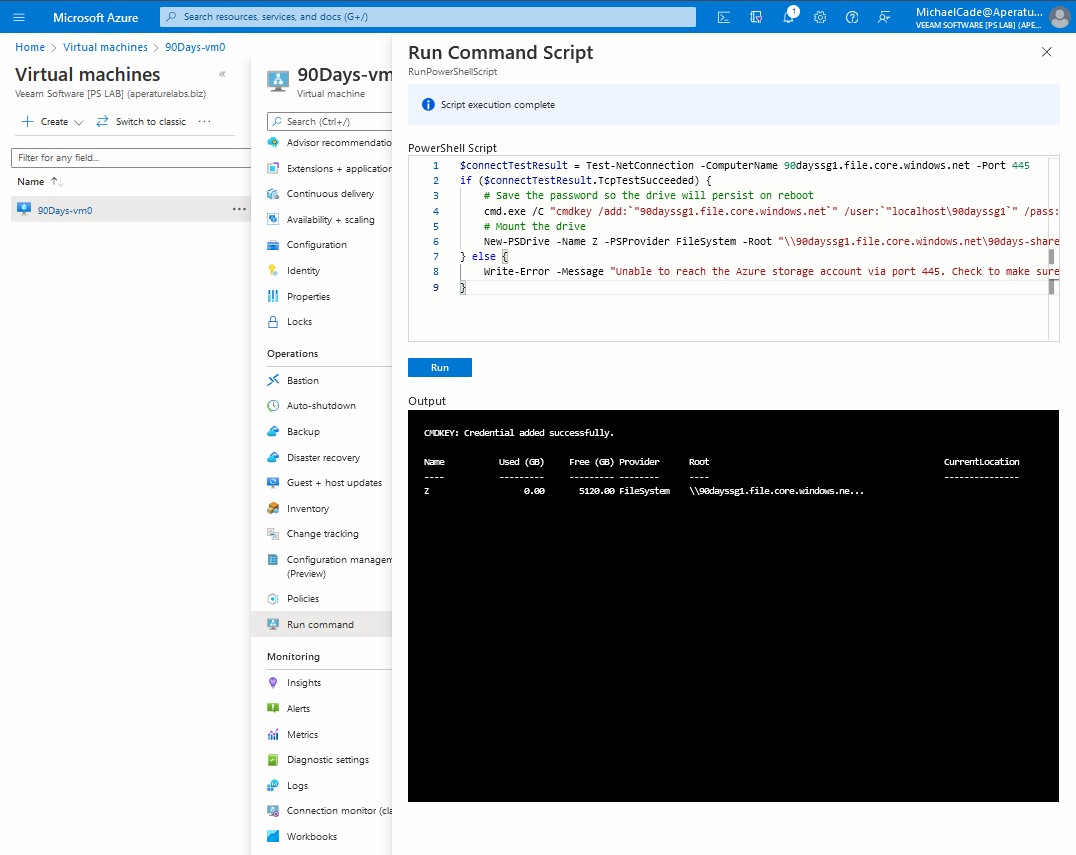Screen dimensions: 1076x855
Task: Close the Run Command Script panel
Action: 1046,52
